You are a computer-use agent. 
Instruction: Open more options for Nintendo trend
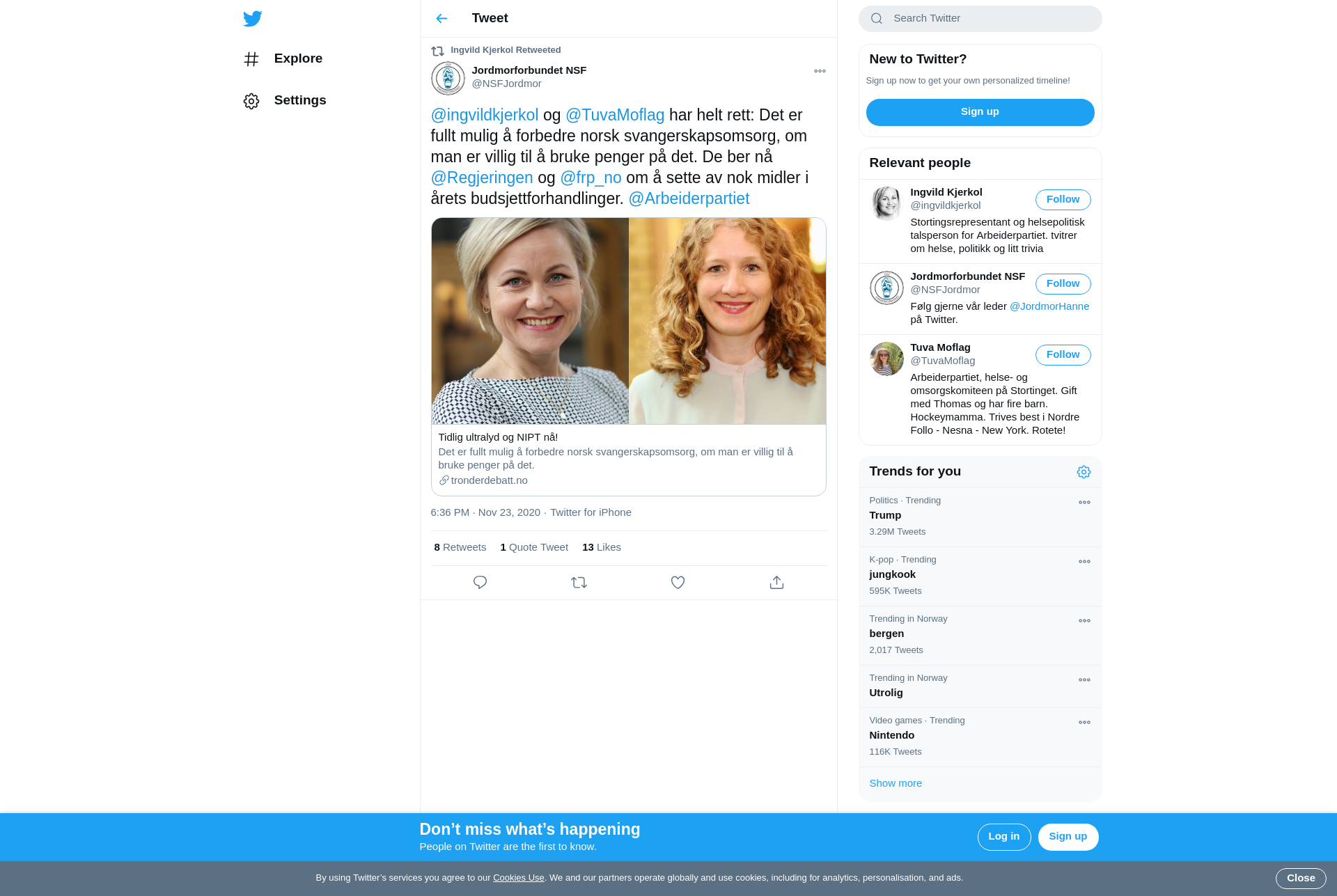(1084, 722)
